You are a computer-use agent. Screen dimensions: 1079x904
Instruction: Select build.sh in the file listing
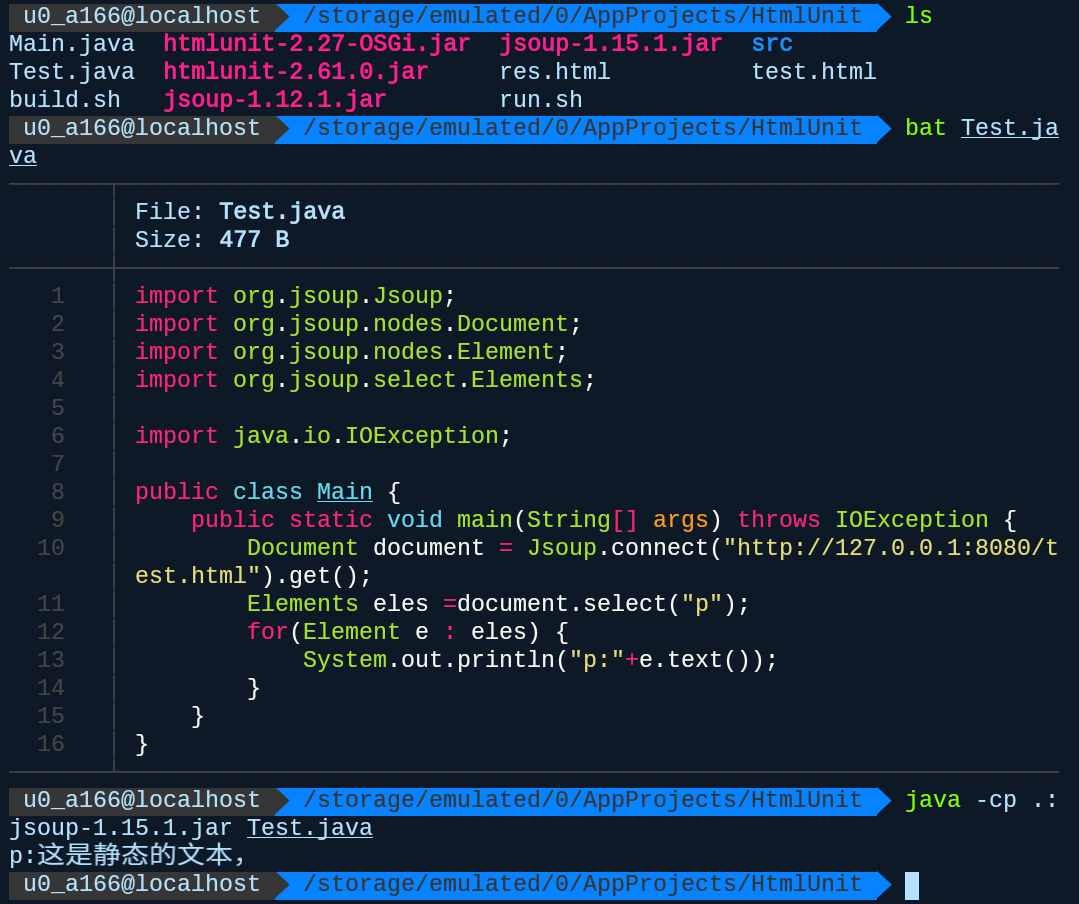click(64, 100)
